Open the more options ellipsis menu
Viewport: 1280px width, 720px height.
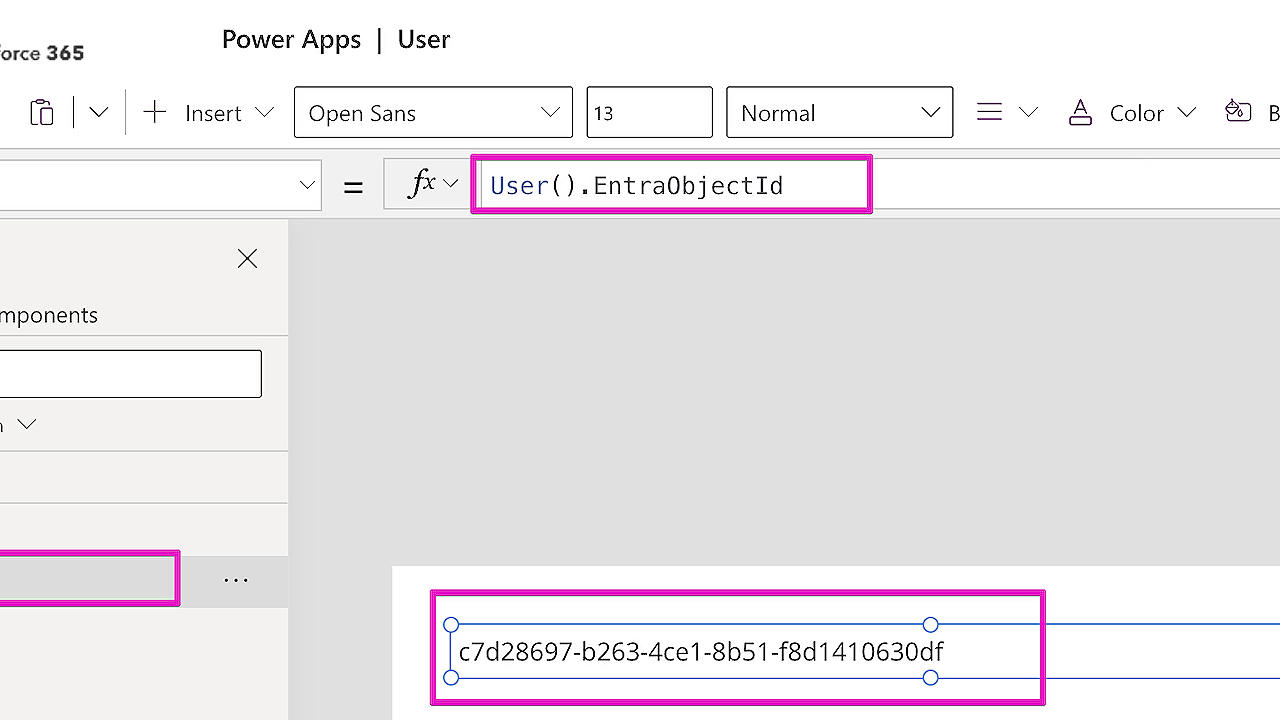(x=235, y=578)
